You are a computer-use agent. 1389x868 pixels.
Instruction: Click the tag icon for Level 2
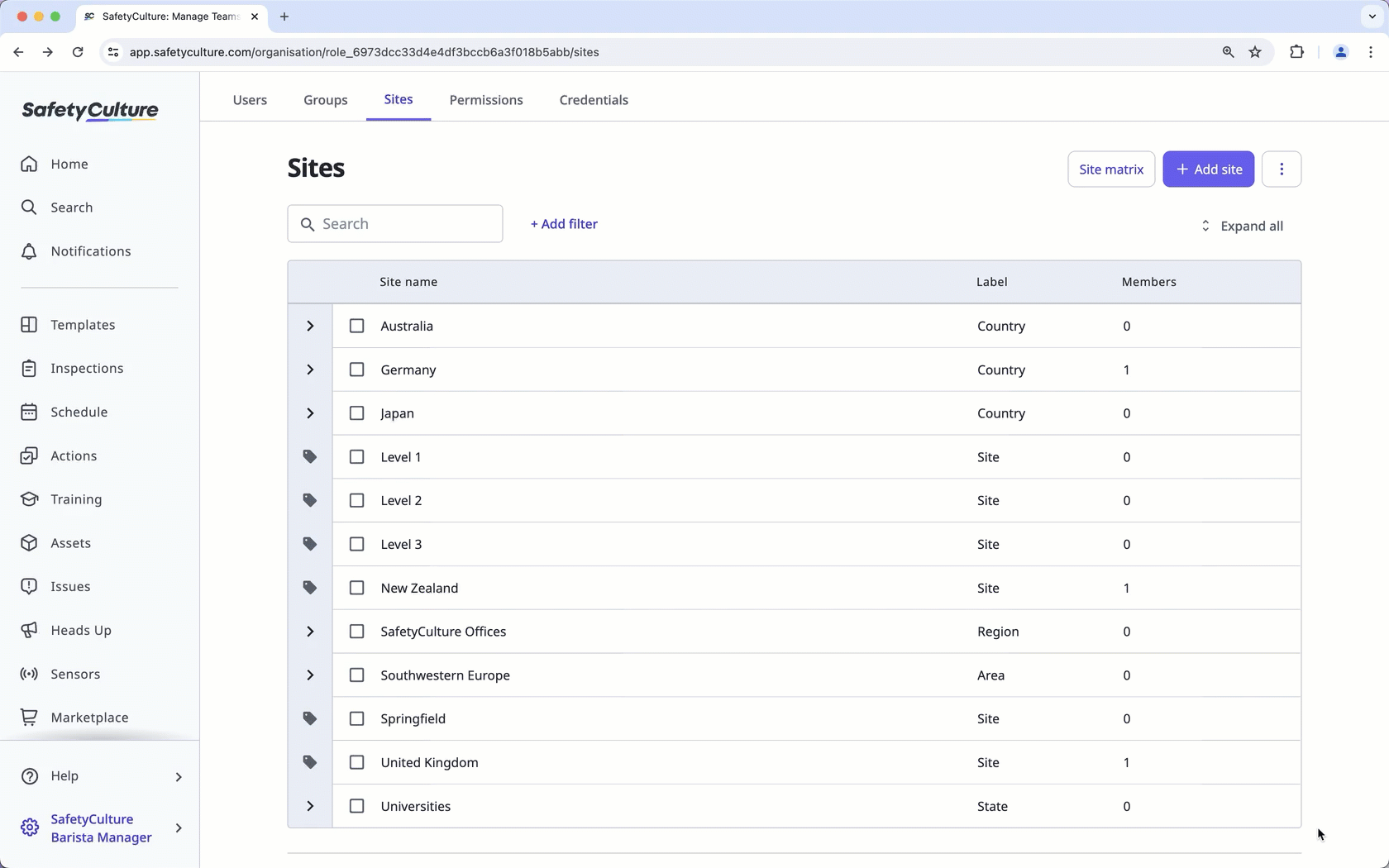coord(310,501)
